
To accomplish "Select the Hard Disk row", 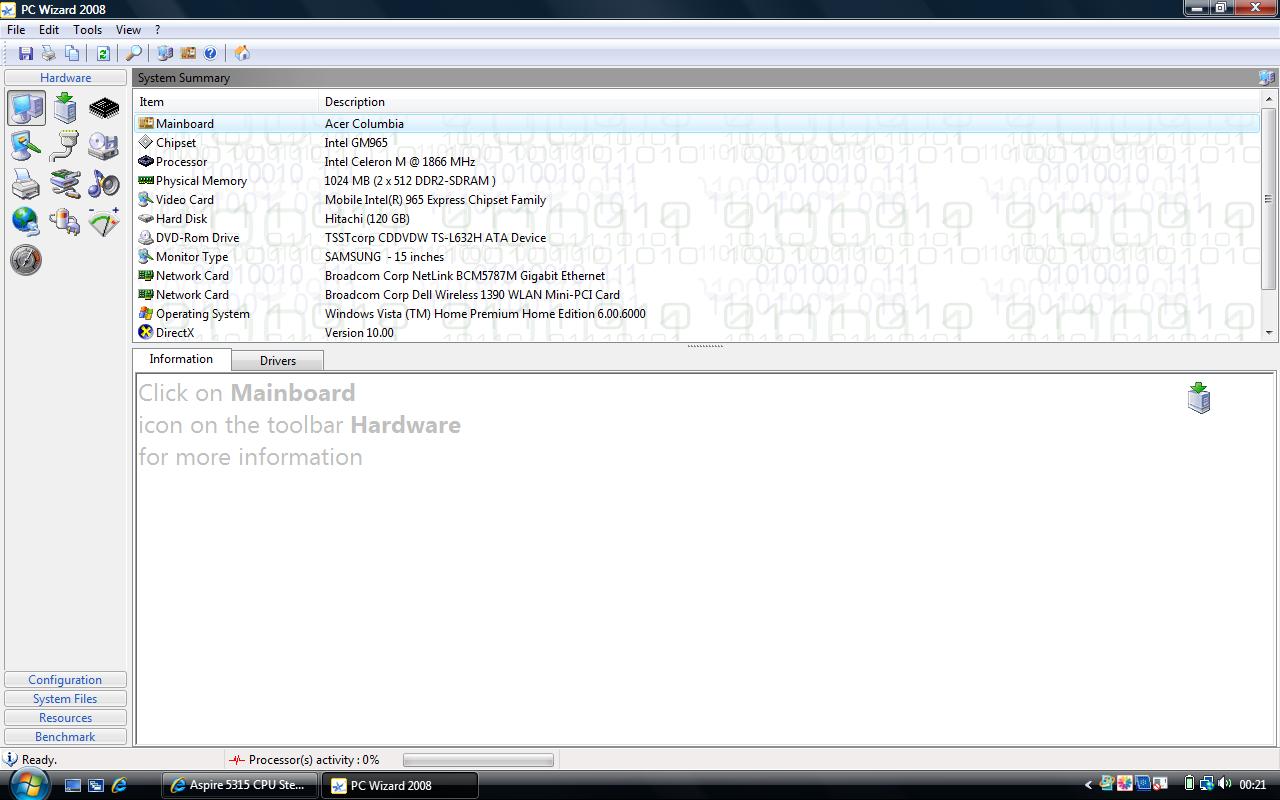I will [697, 219].
